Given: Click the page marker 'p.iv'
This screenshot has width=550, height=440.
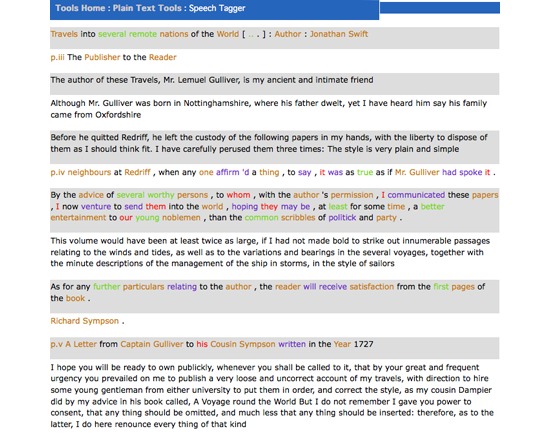Looking at the screenshot, I should click(x=58, y=172).
